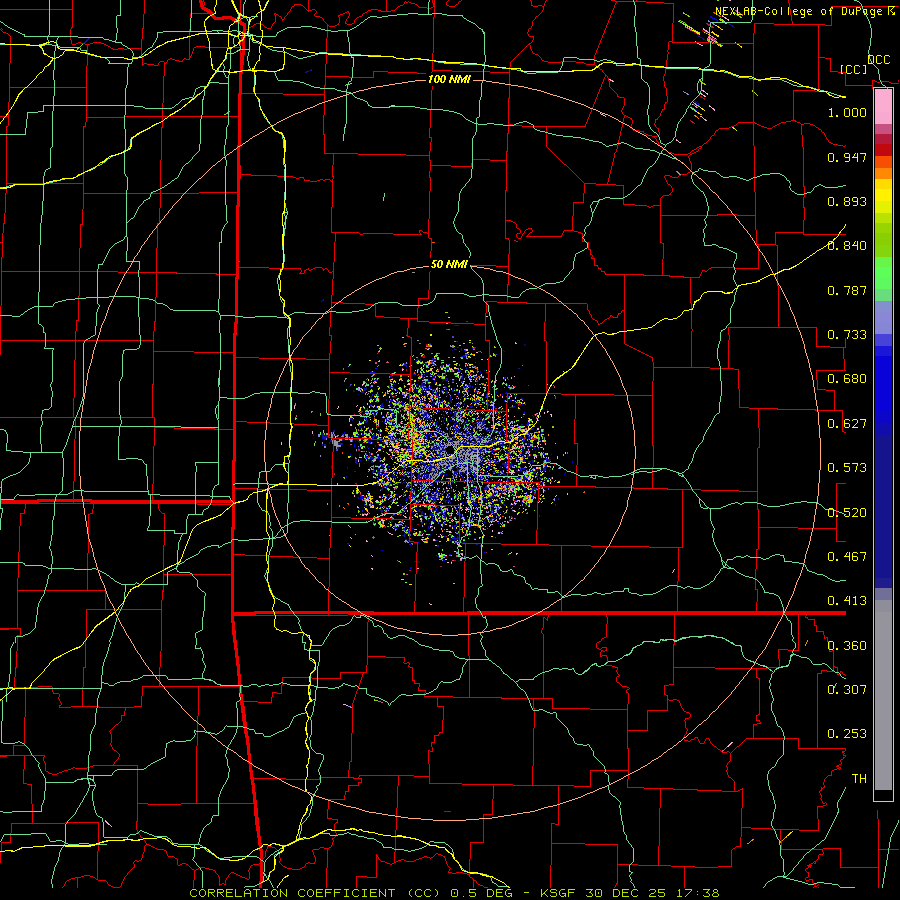Click the 0.893 legend value
900x900 pixels.
point(847,201)
